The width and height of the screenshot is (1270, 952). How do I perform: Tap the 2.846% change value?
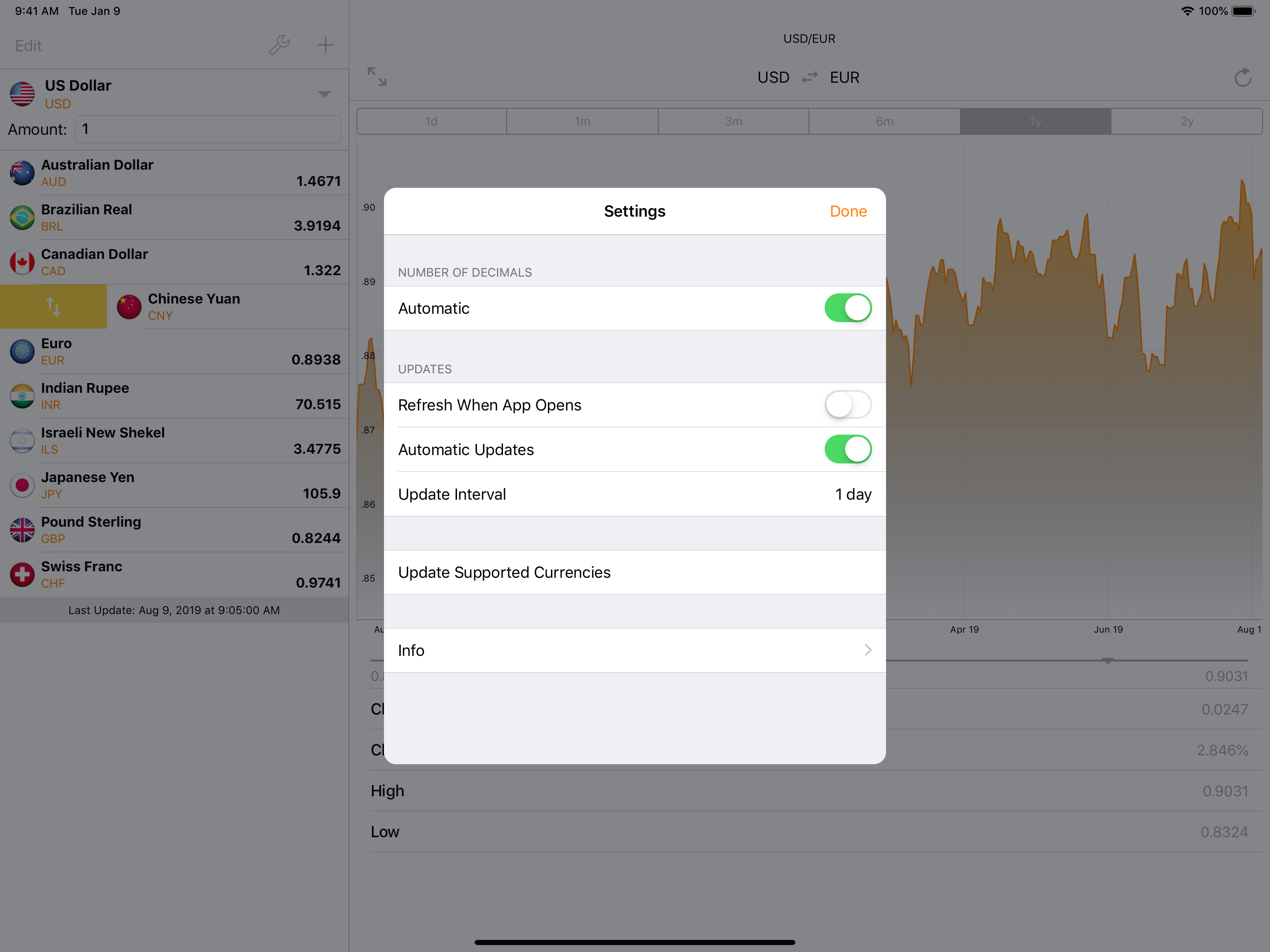pos(1222,750)
